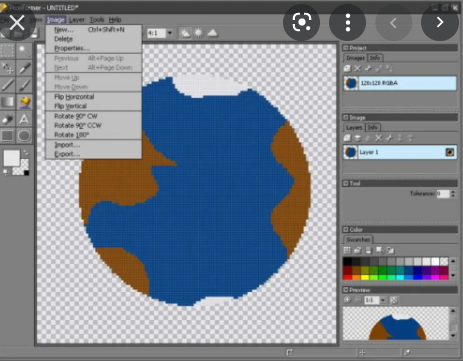Screen dimensions: 463x361
Task: Choose the gradient fill tool
Action: pyautogui.click(x=7, y=102)
